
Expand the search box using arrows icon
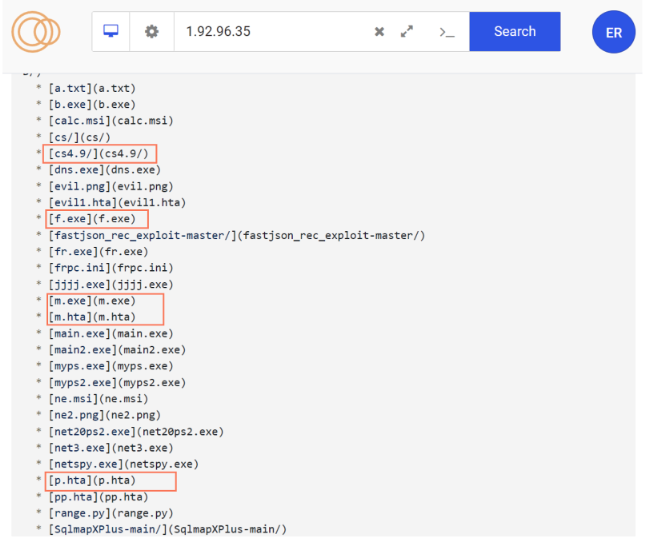[x=407, y=31]
